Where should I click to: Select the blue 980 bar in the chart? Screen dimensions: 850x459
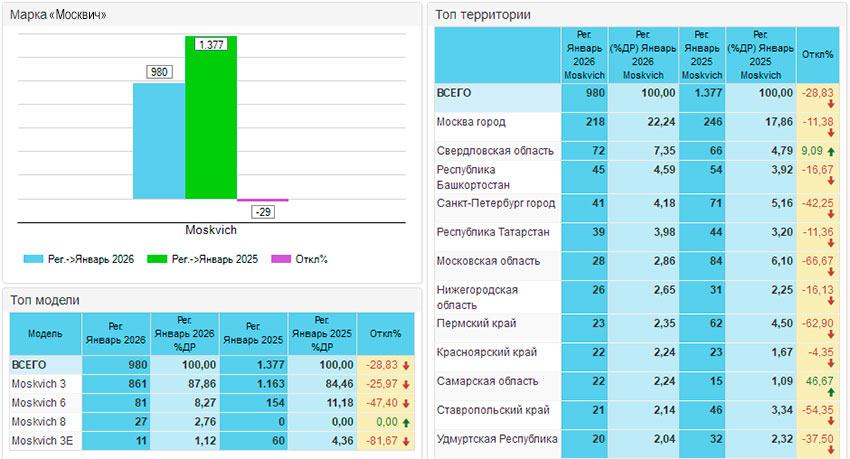click(x=159, y=140)
